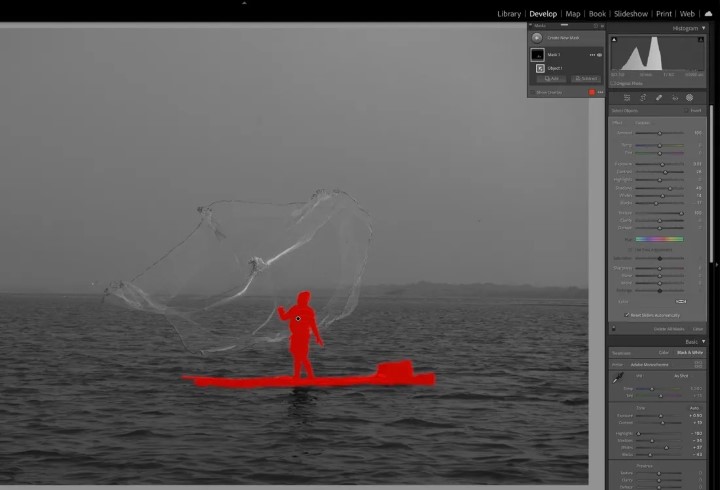This screenshot has width=720, height=490.
Task: Click the Basic Highlights slider
Action: pyautogui.click(x=659, y=434)
